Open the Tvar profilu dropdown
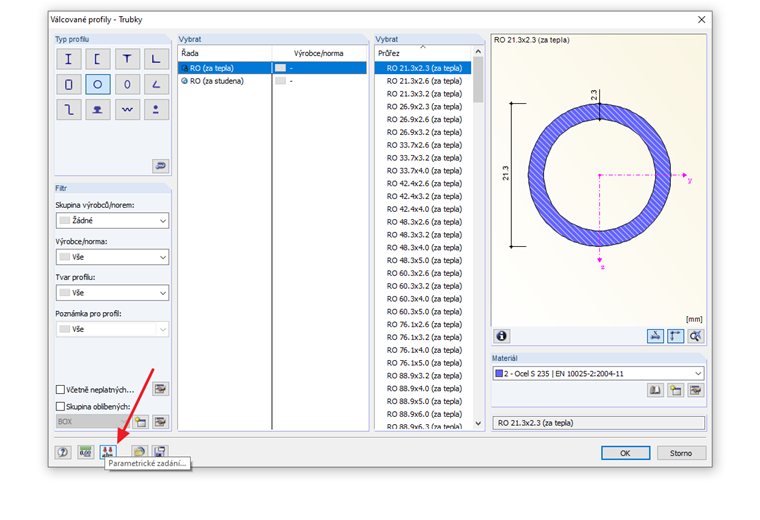Viewport: 760px width, 520px height. coord(112,293)
